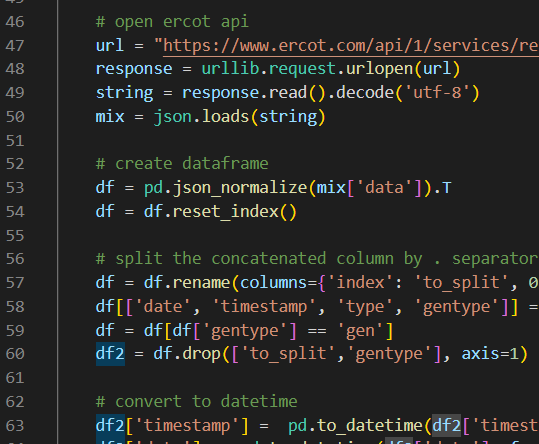
Task: Click 'rename' on line 57
Action: 201,283
